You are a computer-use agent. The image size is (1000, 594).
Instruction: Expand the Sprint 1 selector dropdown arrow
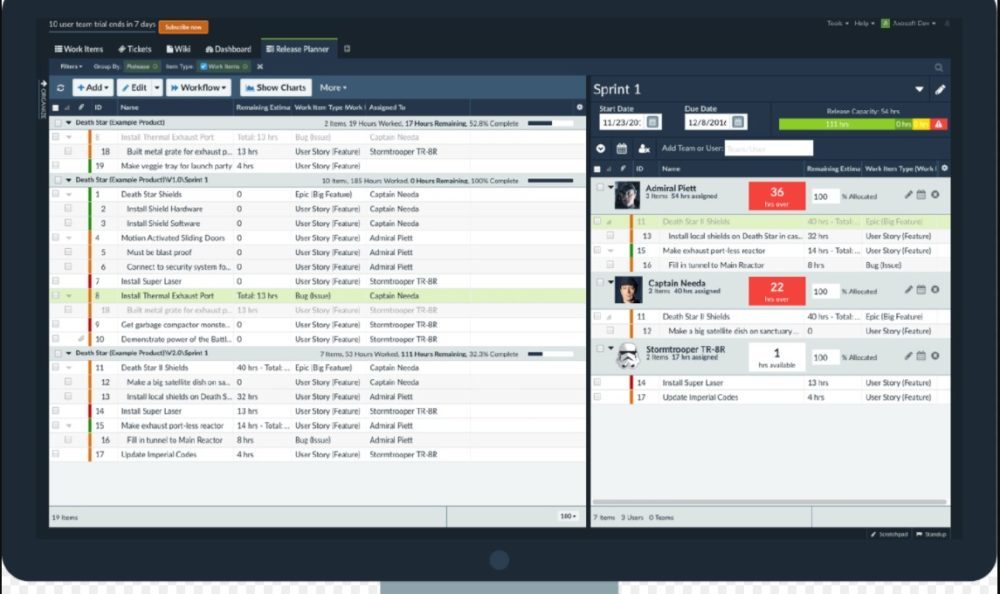tap(919, 90)
